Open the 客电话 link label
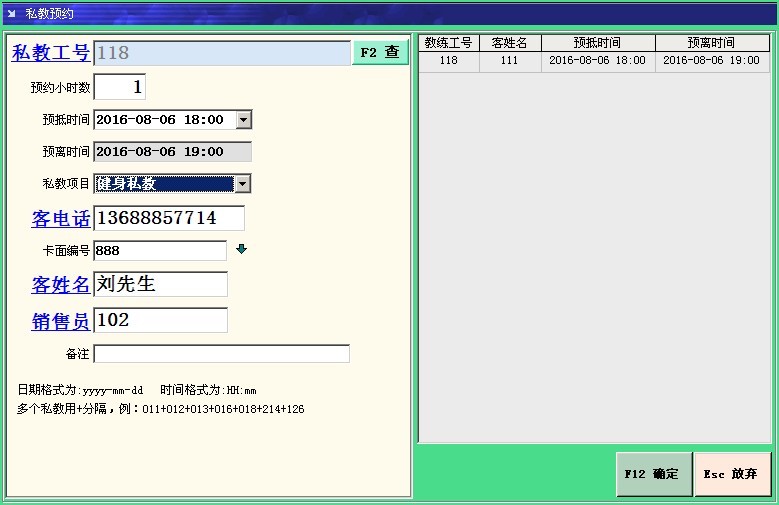The height and width of the screenshot is (505, 779). (61, 219)
